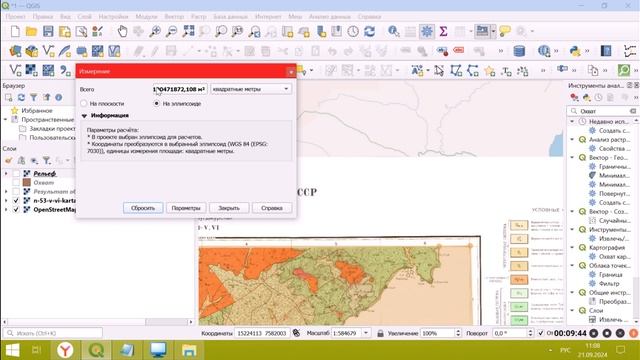Open the Вектор menu
The image size is (640, 360).
pos(174,17)
